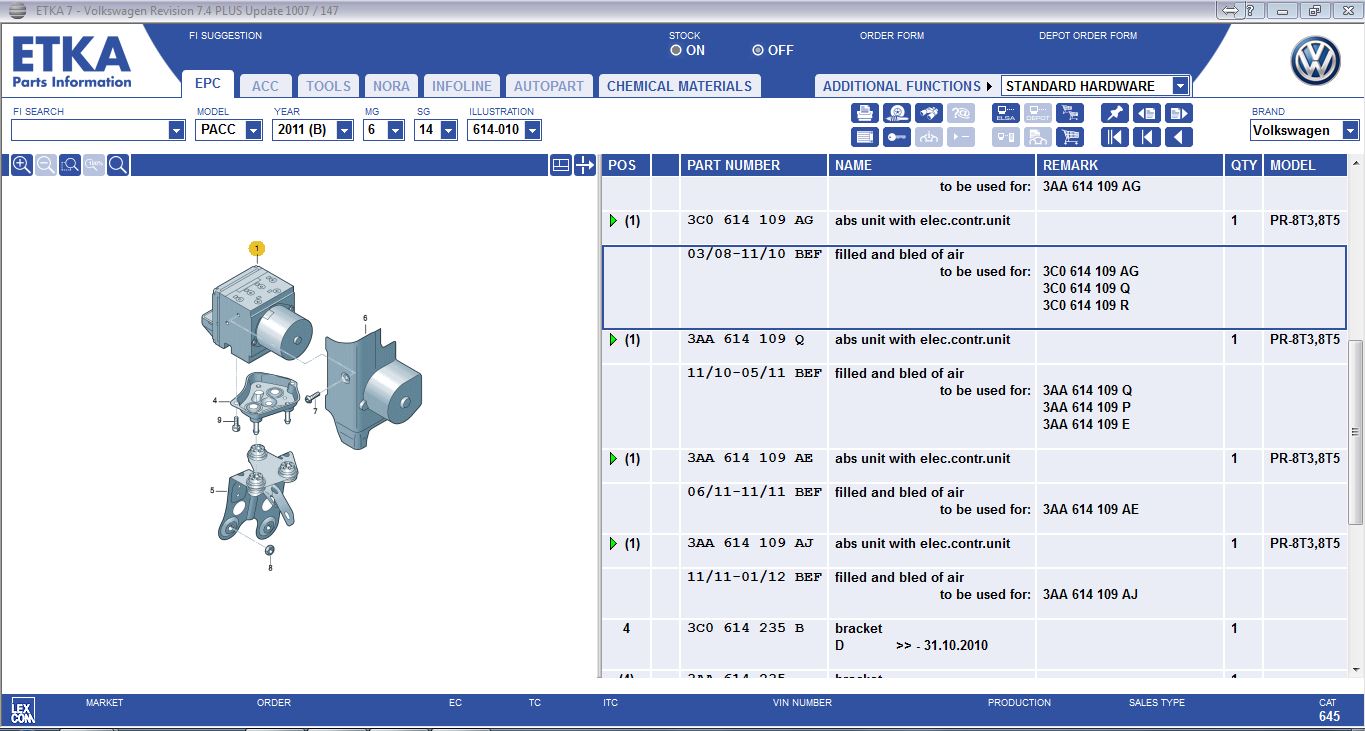Click the key icon in the toolbar
This screenshot has width=1365, height=731.
coord(897,137)
